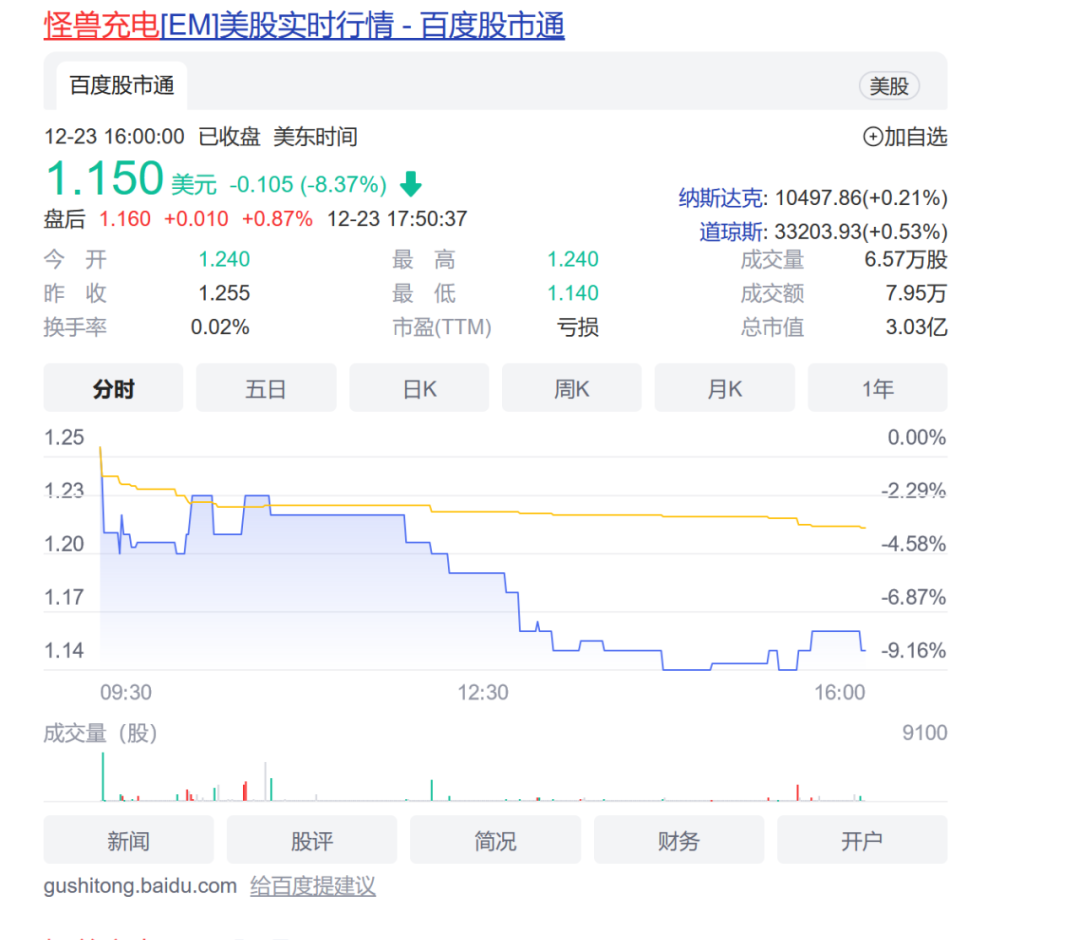Click the green down arrow icon
Image resolution: width=1080 pixels, height=940 pixels.
411,184
